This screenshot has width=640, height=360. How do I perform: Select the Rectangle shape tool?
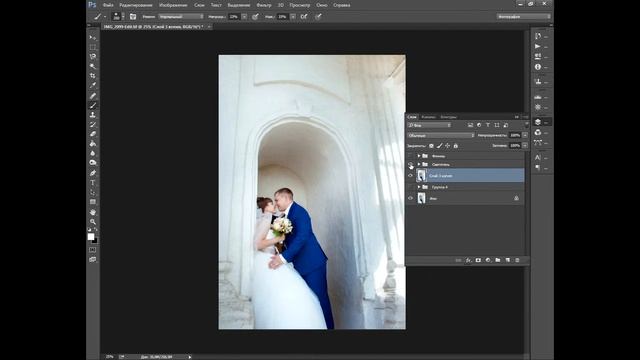pos(93,202)
